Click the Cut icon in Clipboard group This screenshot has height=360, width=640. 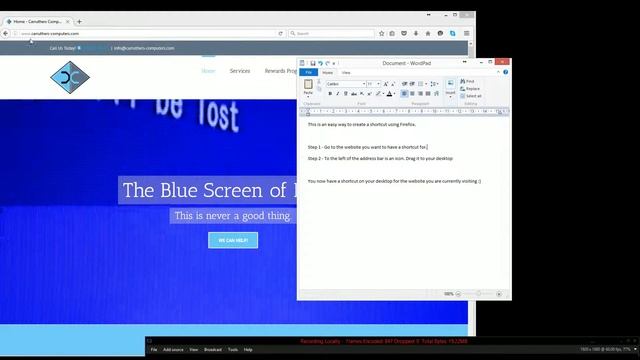(x=319, y=82)
